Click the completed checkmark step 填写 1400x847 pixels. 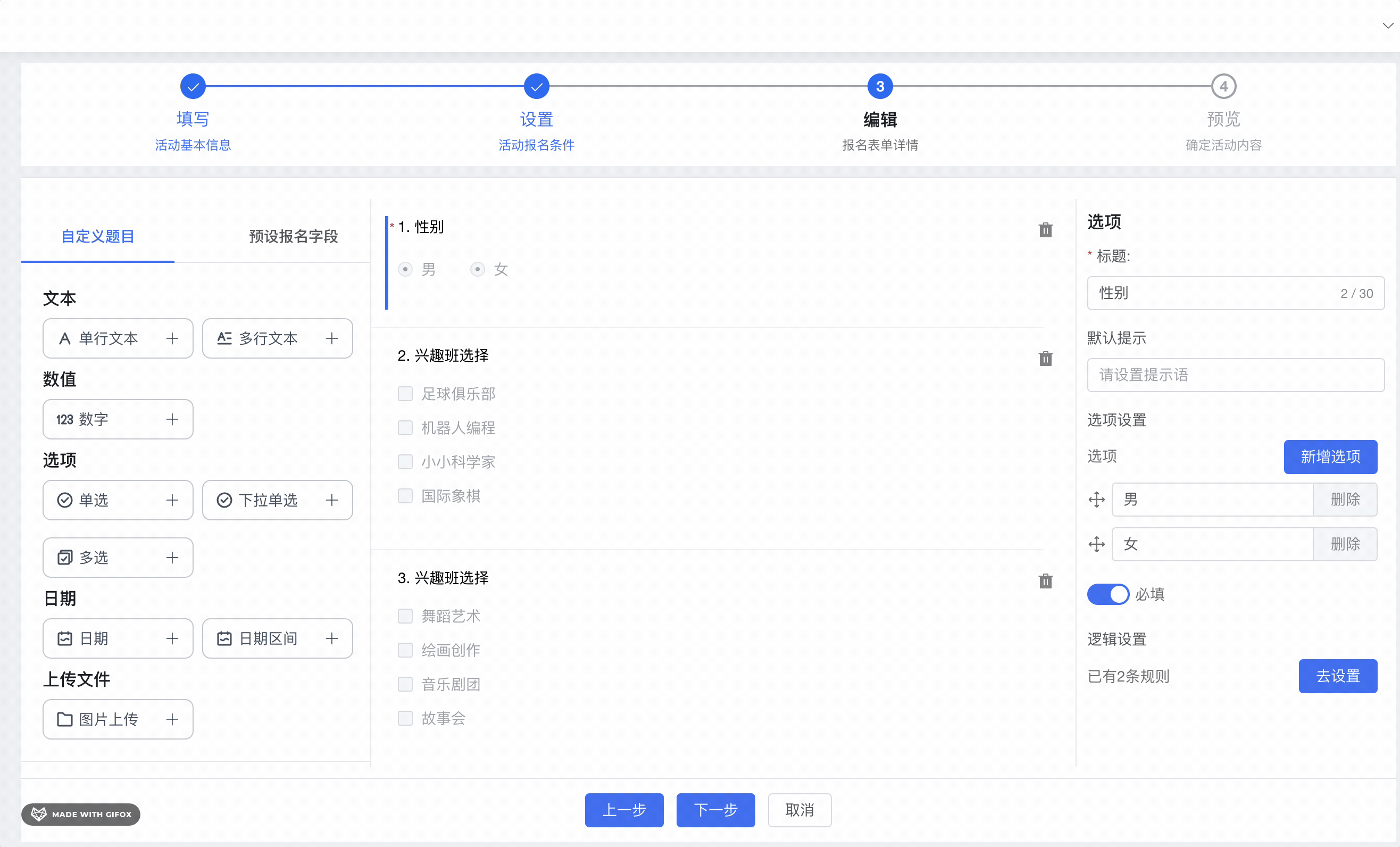pos(193,86)
